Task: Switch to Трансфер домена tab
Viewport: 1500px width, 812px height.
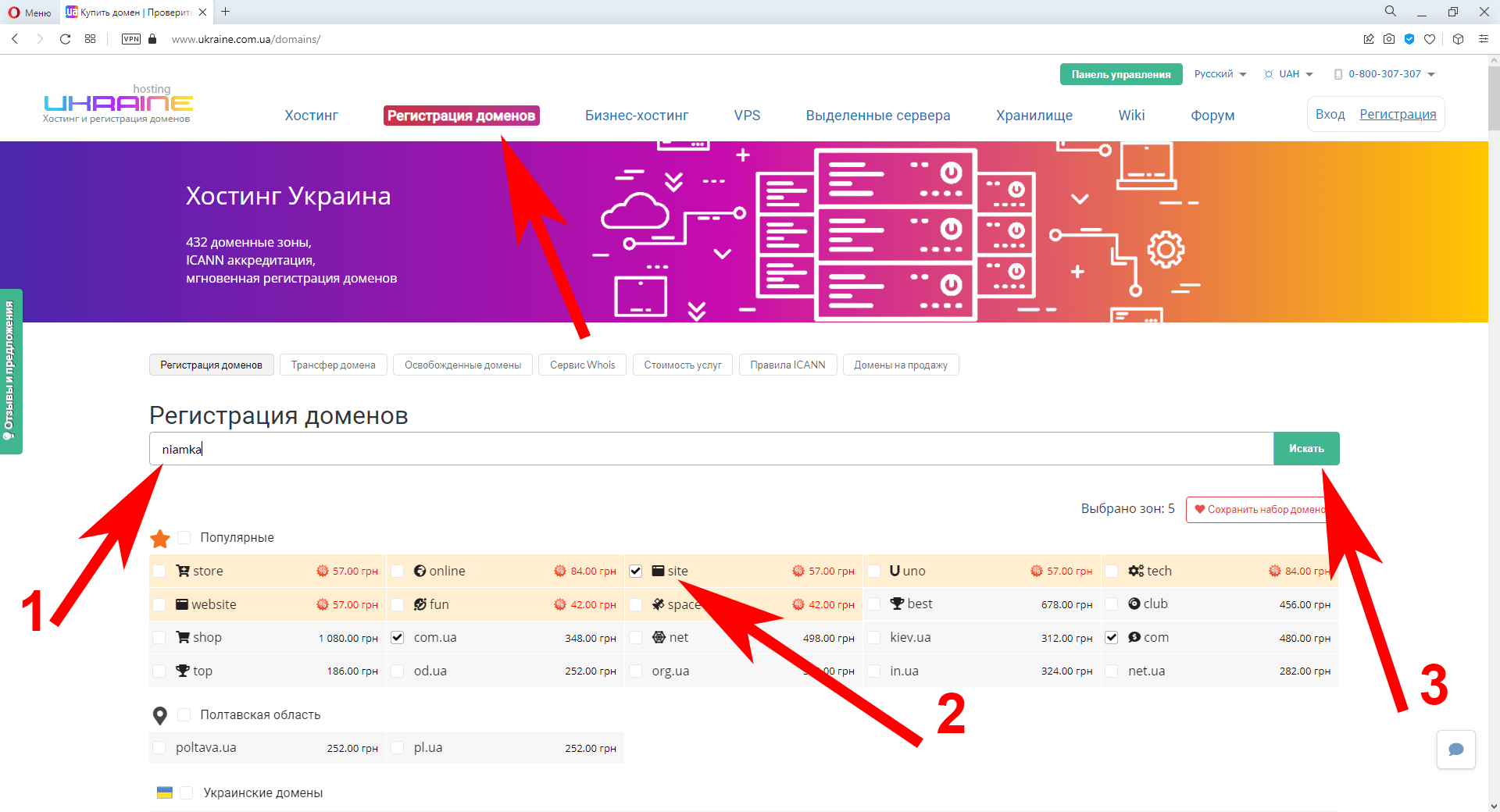Action: click(x=334, y=365)
